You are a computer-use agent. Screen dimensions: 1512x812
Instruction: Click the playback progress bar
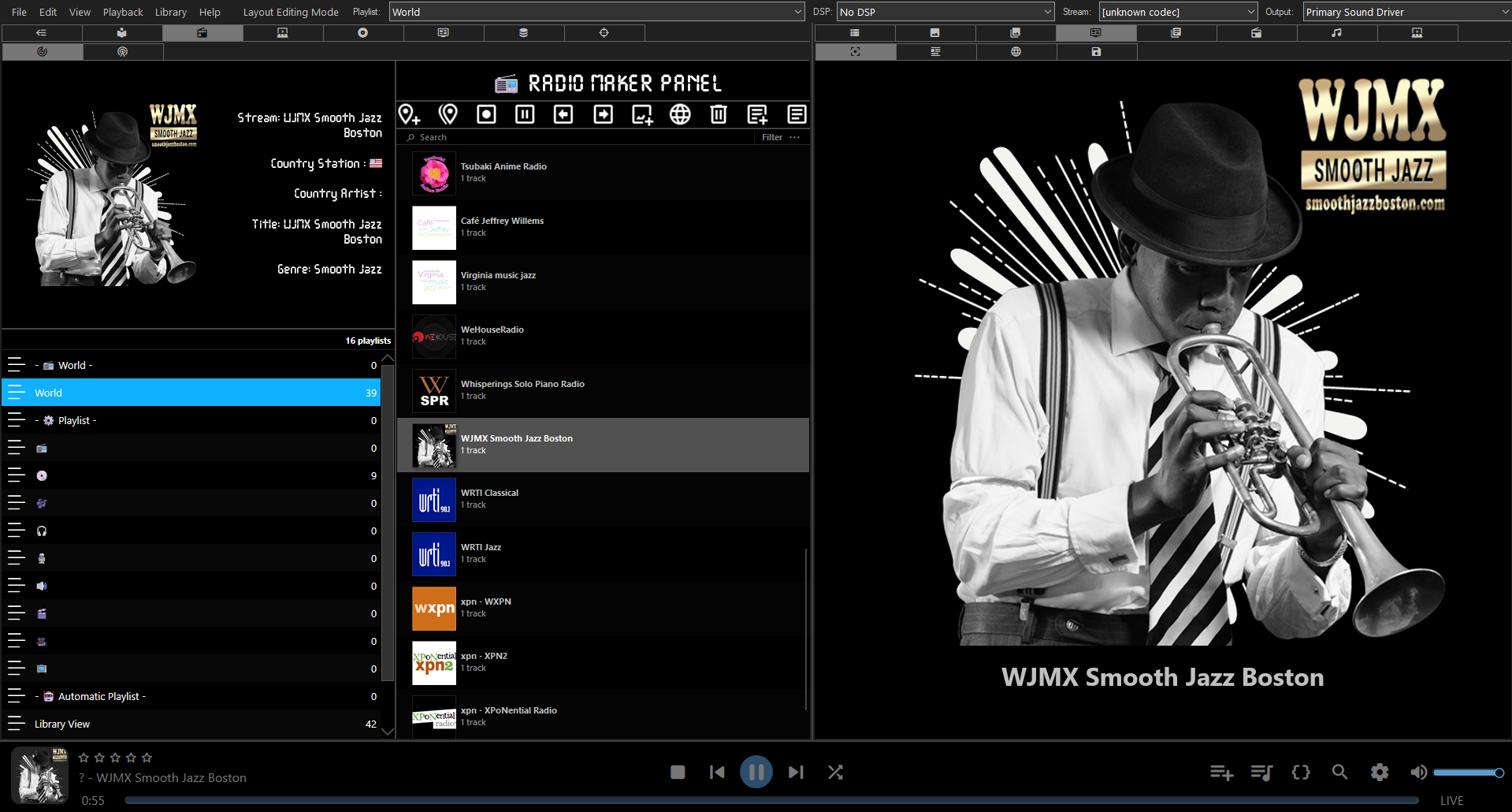771,800
